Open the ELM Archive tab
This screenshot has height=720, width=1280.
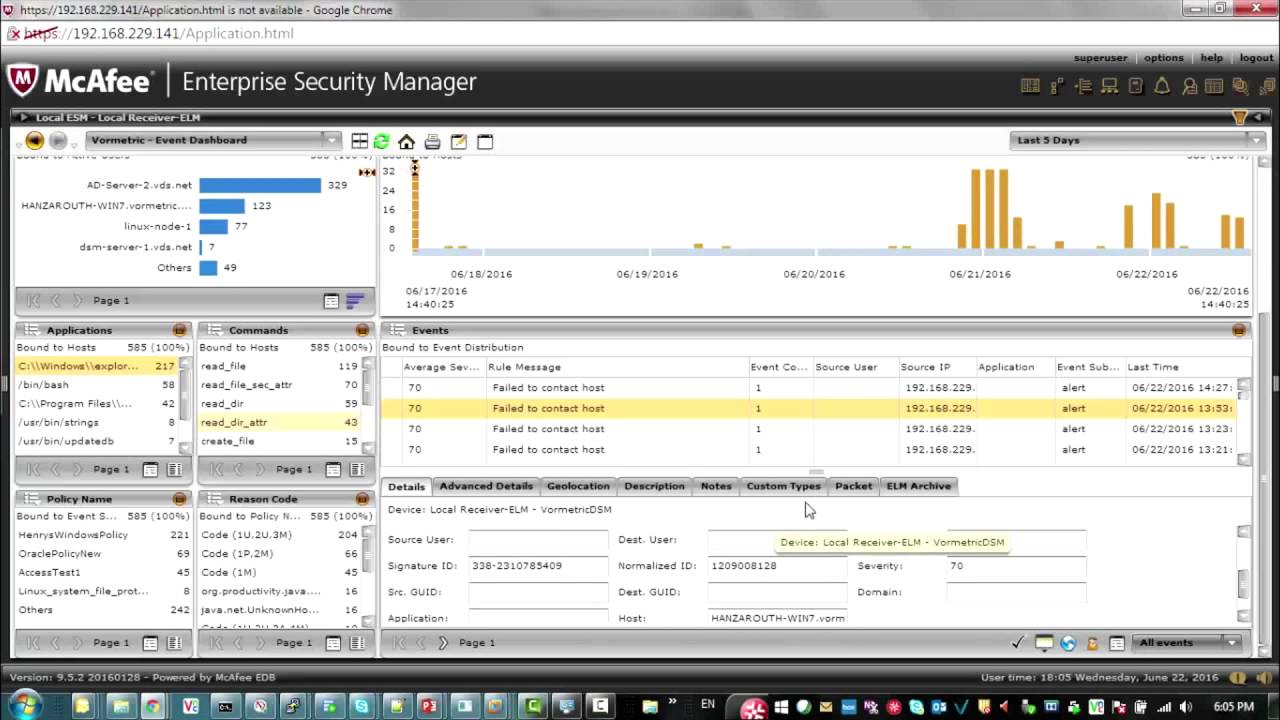(x=918, y=486)
